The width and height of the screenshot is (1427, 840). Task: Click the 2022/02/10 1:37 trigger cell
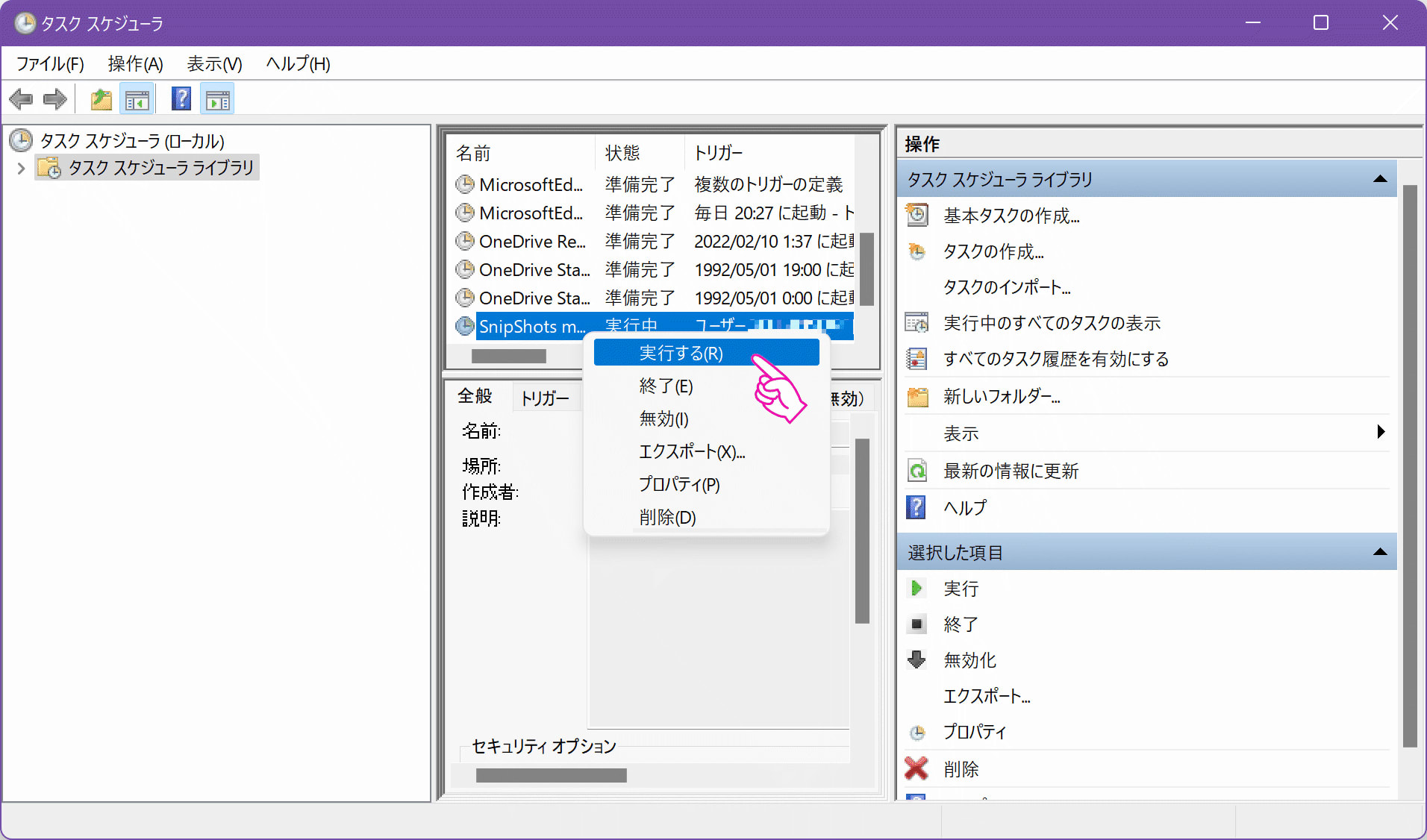[773, 241]
